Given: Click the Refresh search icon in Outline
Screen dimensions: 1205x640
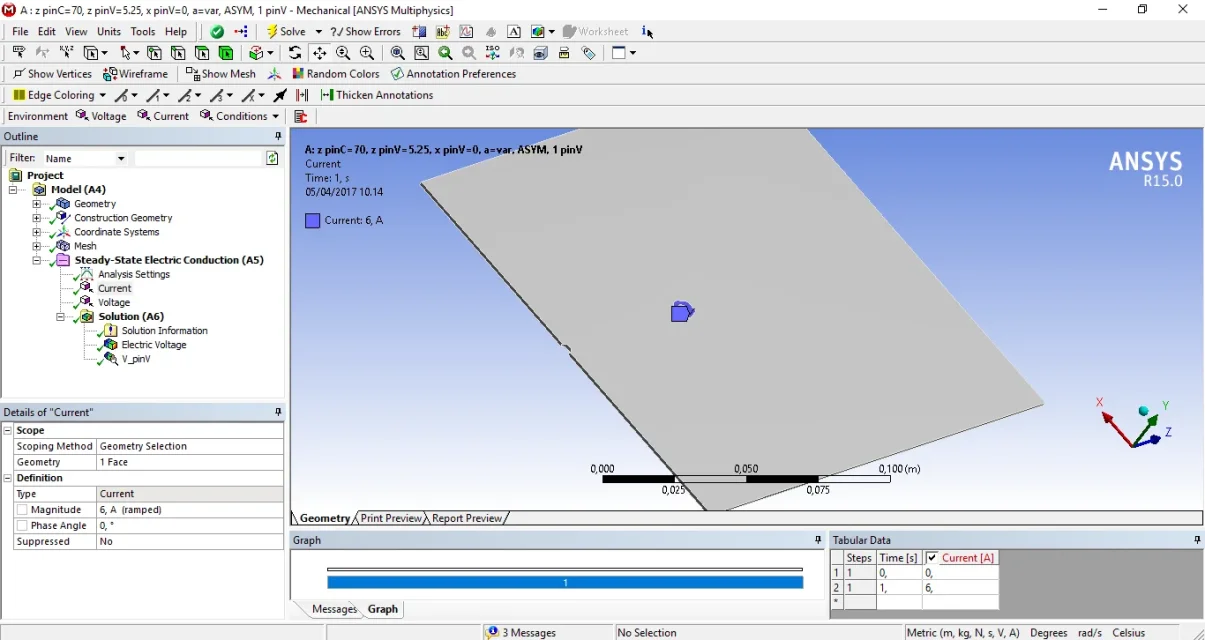Looking at the screenshot, I should [x=272, y=158].
